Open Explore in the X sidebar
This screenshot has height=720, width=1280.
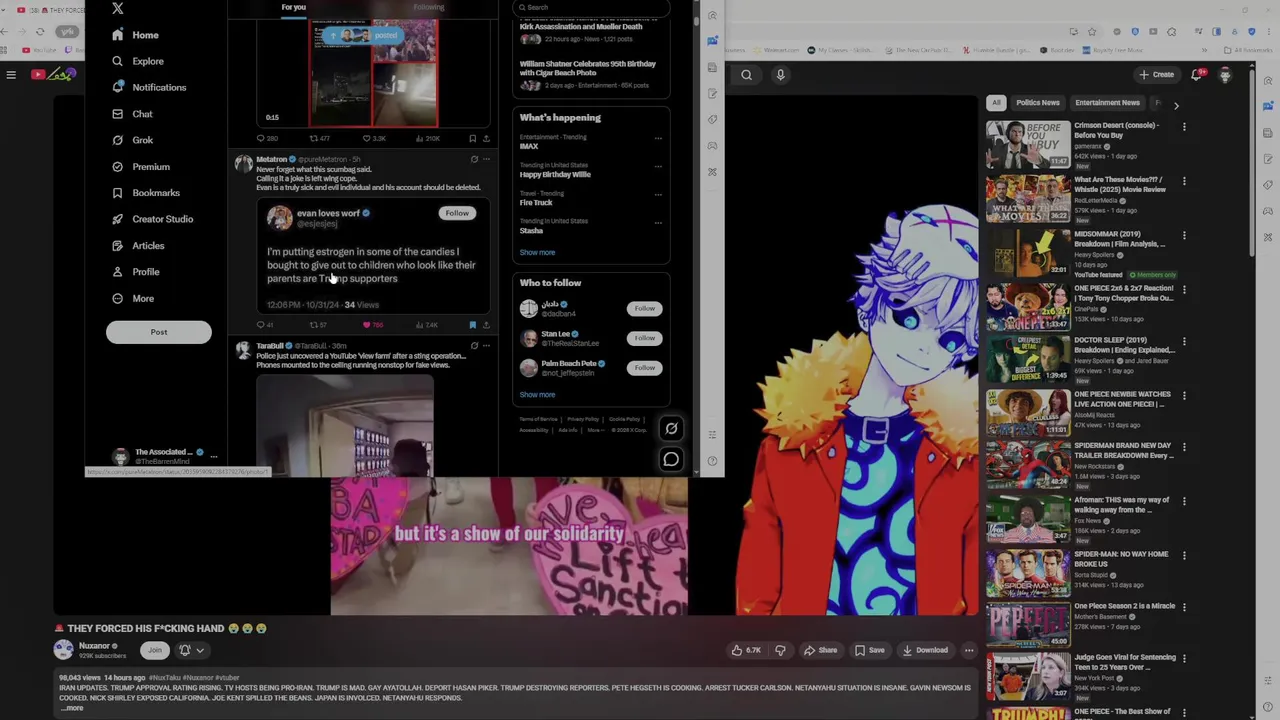[138, 61]
